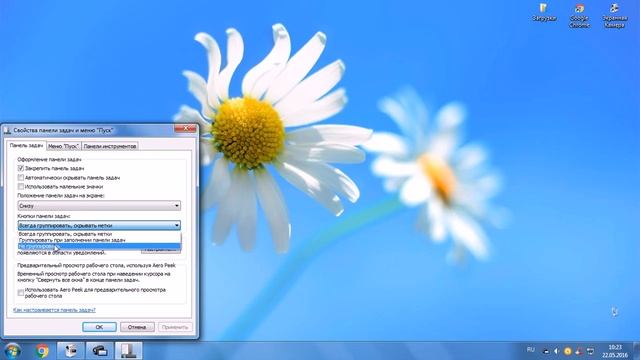This screenshot has height=360, width=640.
Task: Switch to the Меню "Пуск" tab
Action: (63, 146)
